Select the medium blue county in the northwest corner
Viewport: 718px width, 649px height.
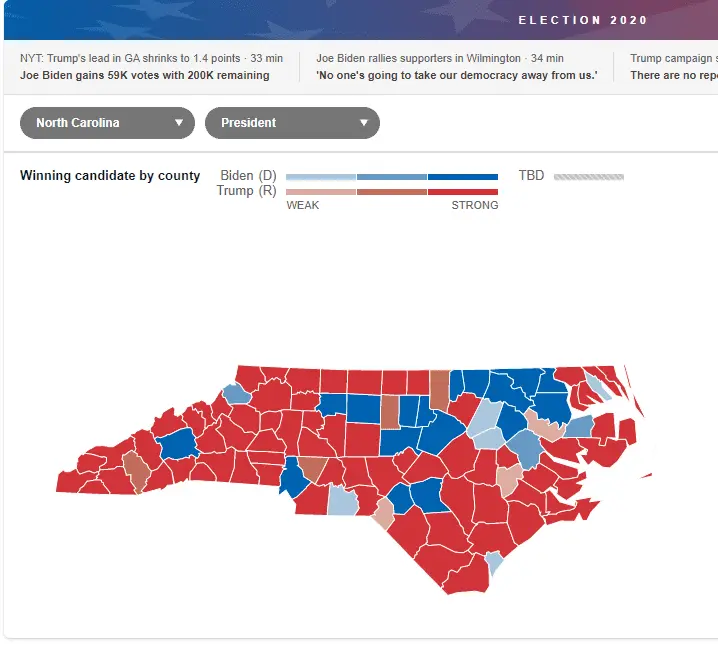point(237,394)
